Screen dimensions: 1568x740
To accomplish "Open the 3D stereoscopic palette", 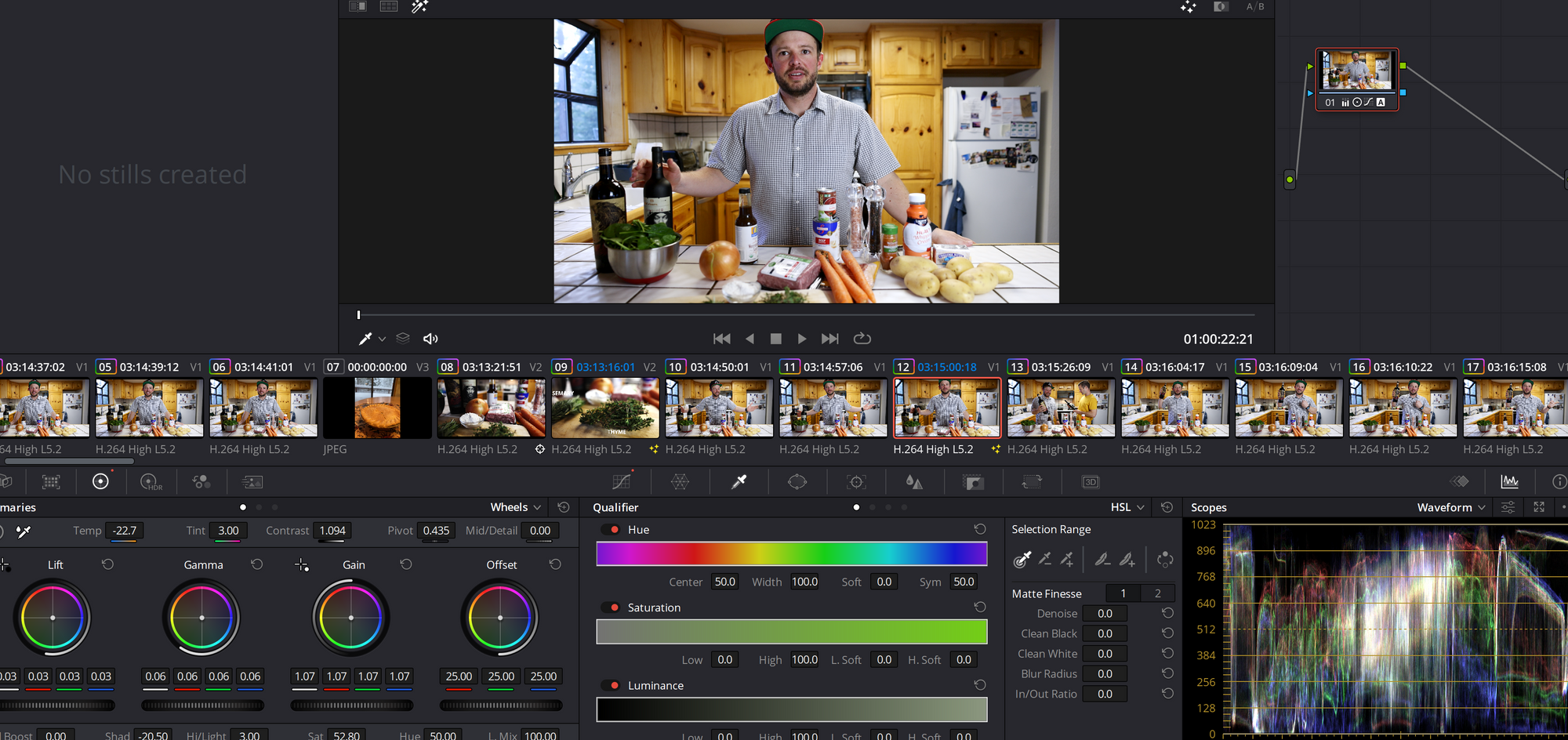I will point(1091,482).
